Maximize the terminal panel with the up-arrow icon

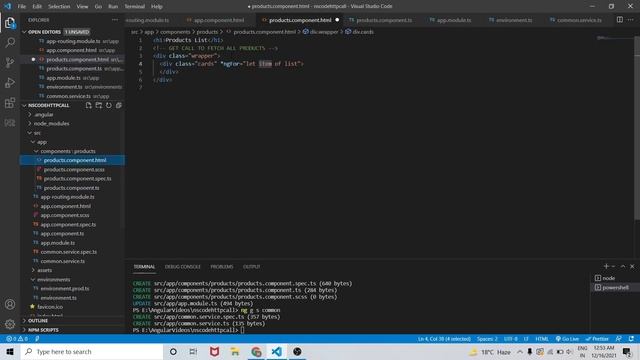point(623,266)
